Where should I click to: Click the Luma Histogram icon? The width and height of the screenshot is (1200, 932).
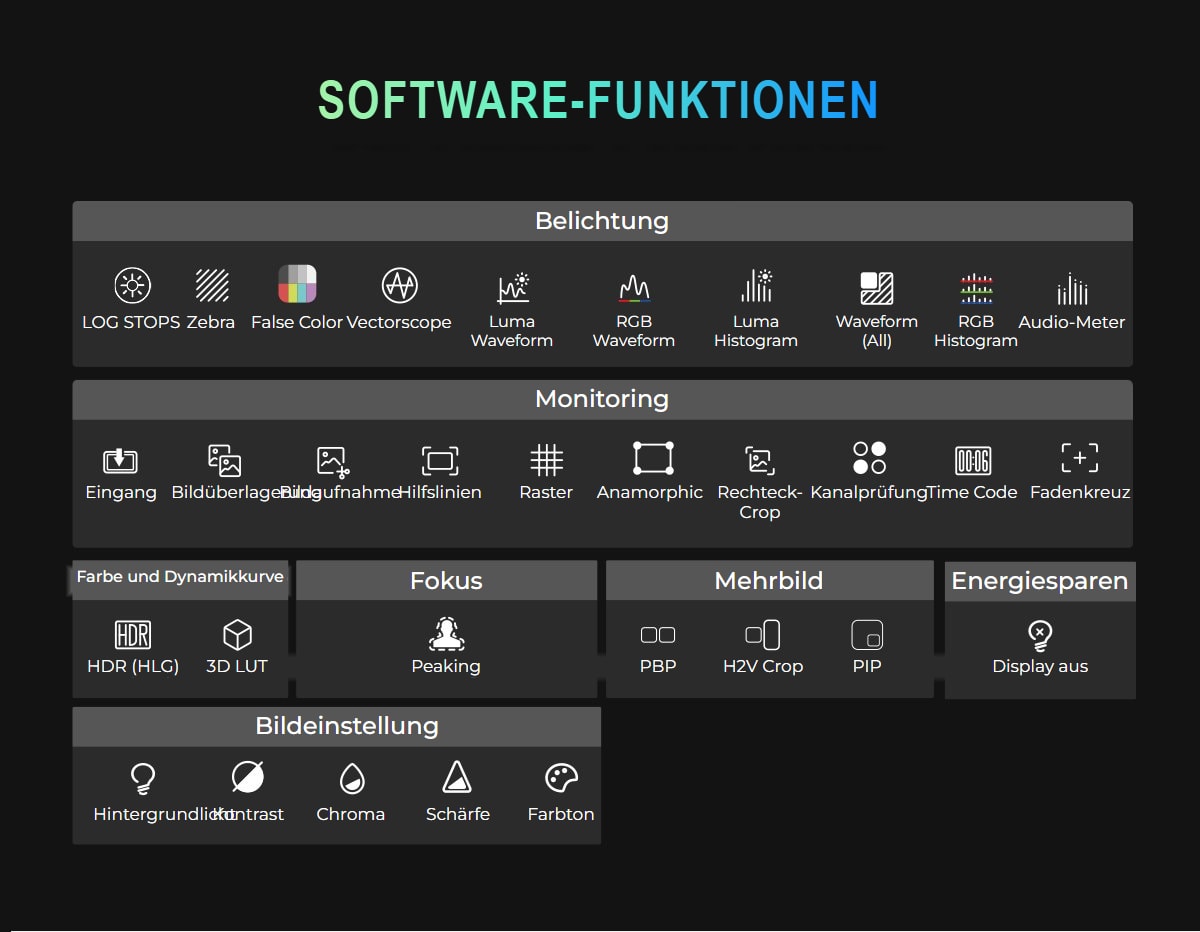pyautogui.click(x=757, y=286)
